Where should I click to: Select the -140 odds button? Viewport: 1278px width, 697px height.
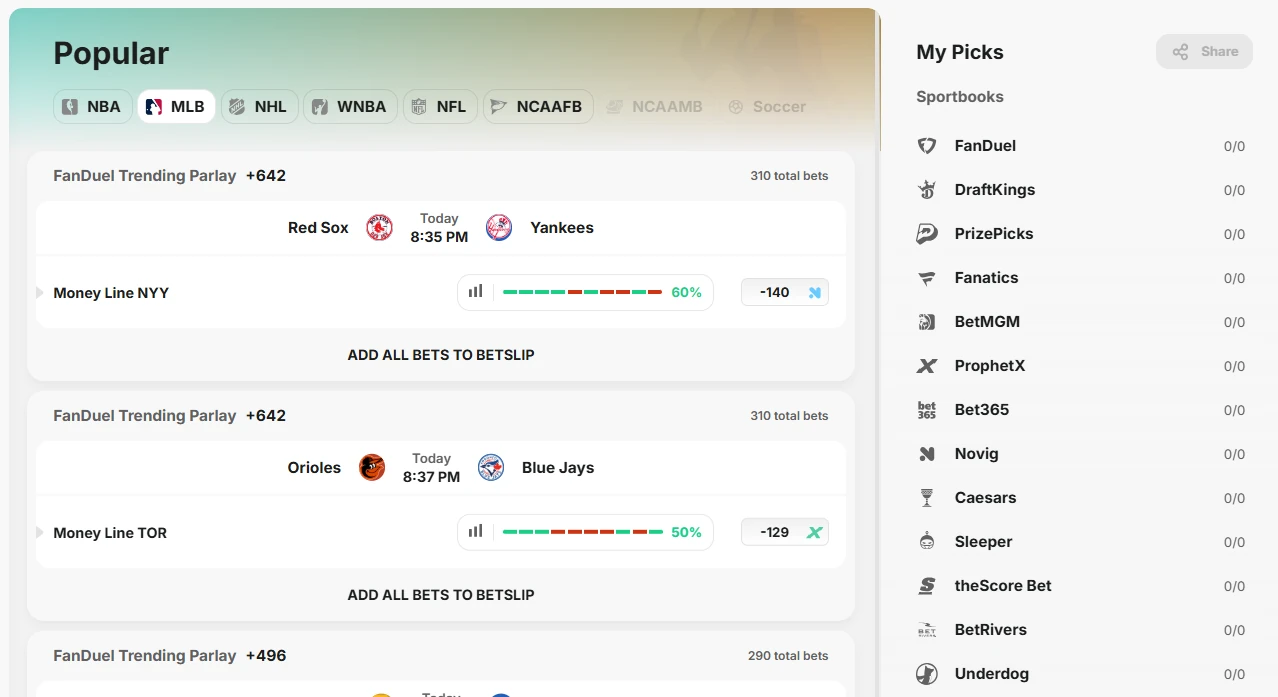tap(785, 293)
